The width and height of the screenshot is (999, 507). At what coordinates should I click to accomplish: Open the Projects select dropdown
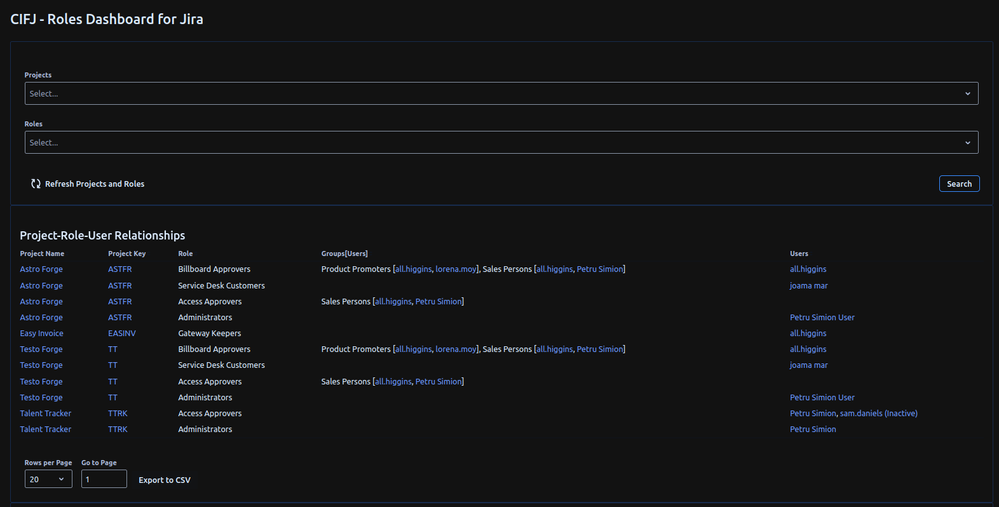pyautogui.click(x=501, y=94)
